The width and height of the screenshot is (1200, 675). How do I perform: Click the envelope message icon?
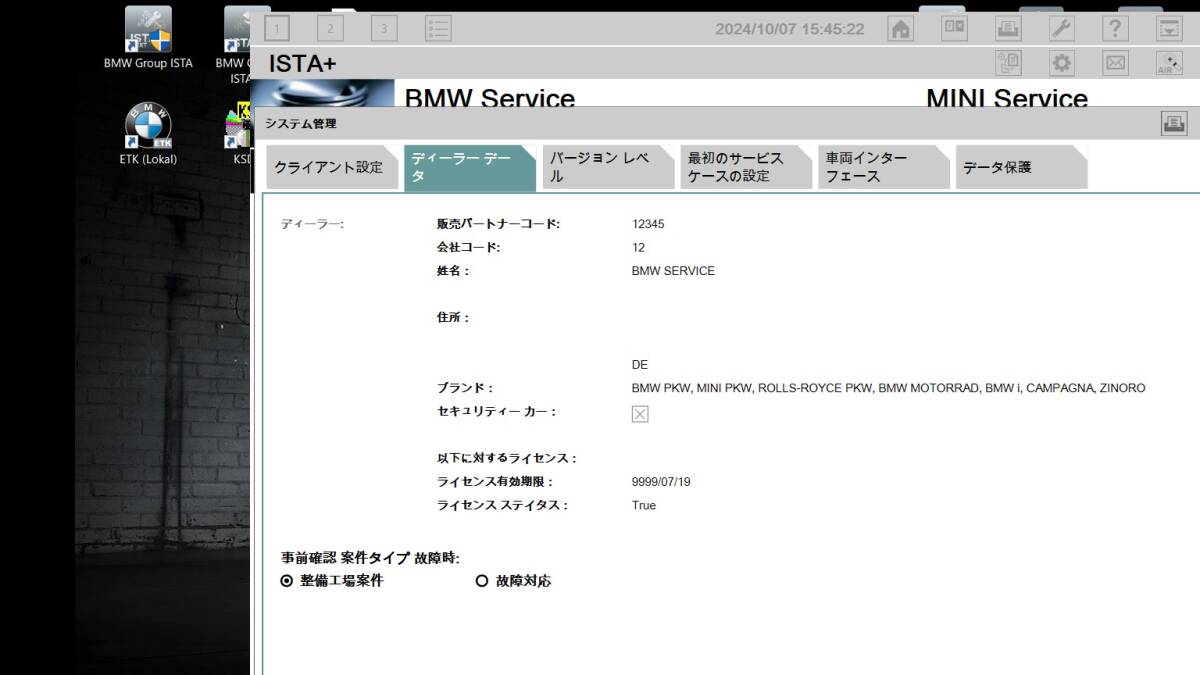pyautogui.click(x=1116, y=63)
